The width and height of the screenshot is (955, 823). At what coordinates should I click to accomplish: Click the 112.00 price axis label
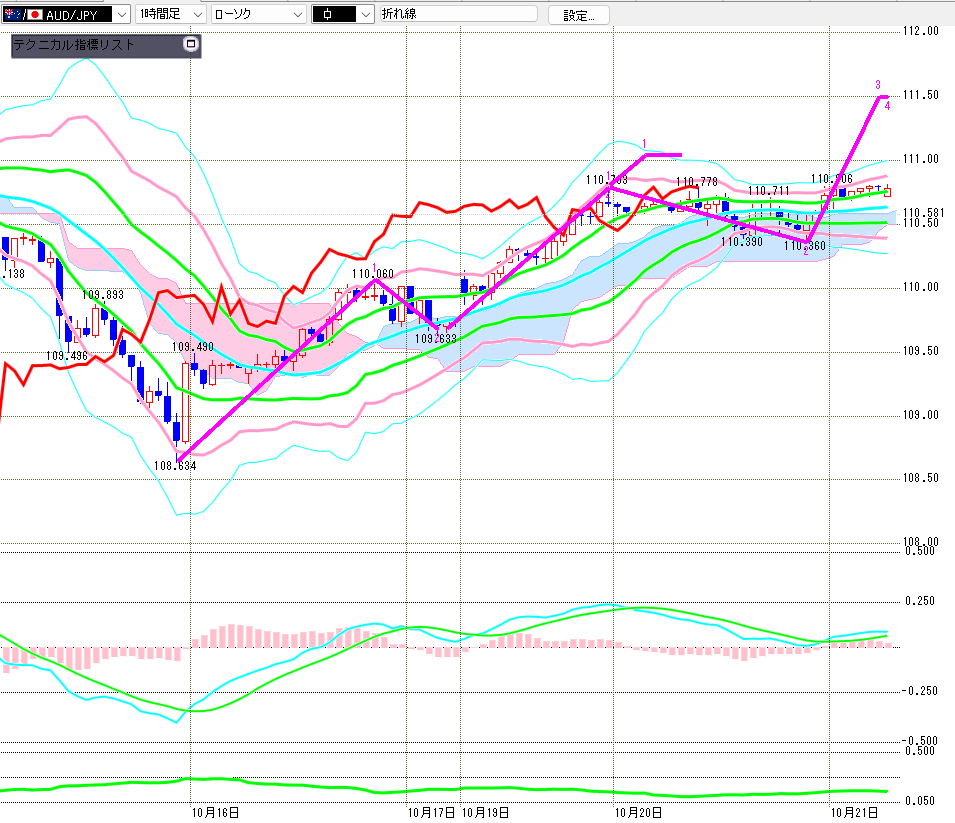point(921,31)
